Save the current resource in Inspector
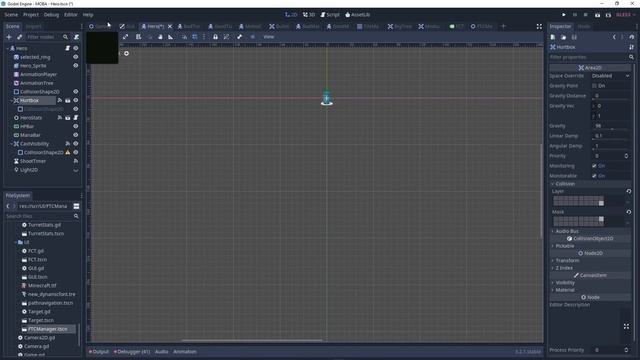640x360 pixels. click(574, 37)
